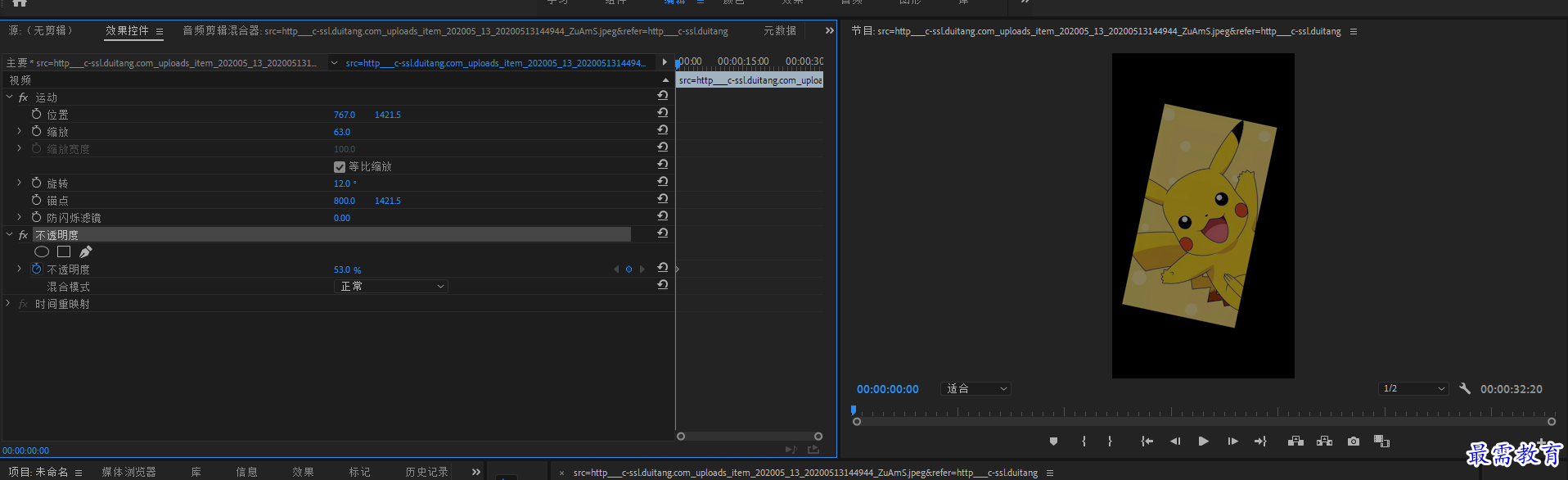The height and width of the screenshot is (480, 1568).
Task: Expand the 缩放 property
Action: [19, 131]
